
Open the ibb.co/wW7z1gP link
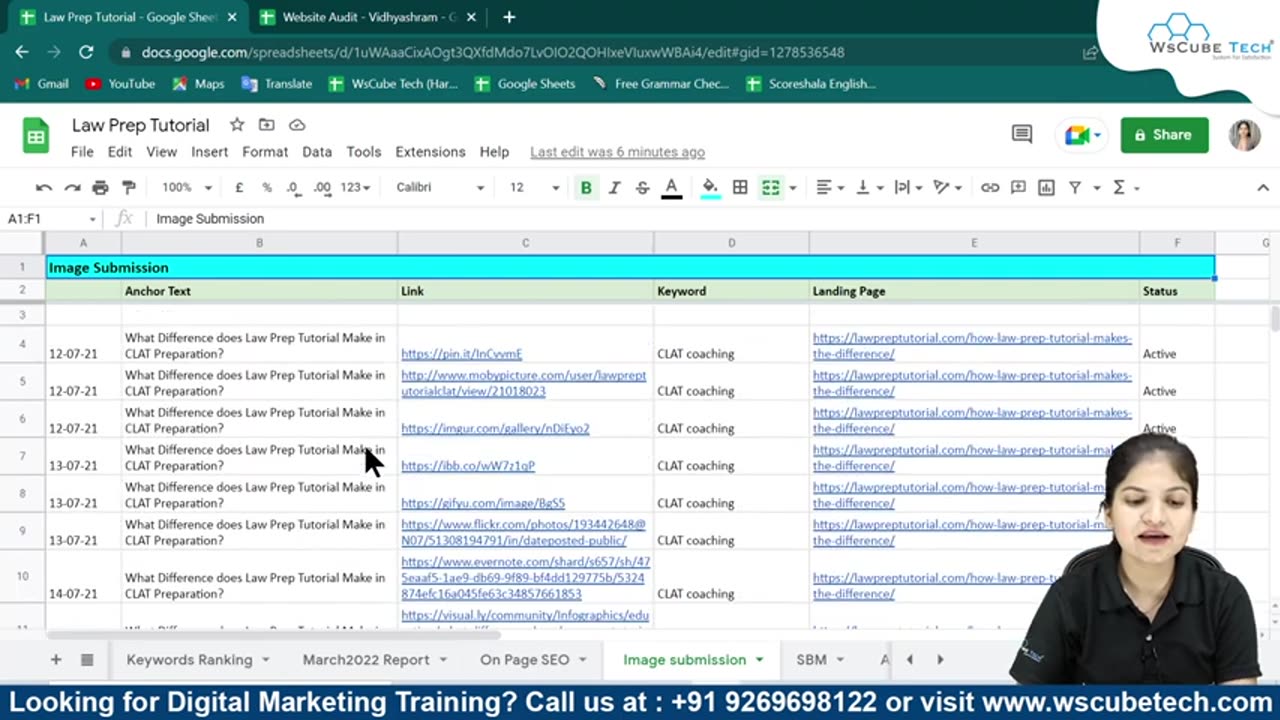coord(468,465)
